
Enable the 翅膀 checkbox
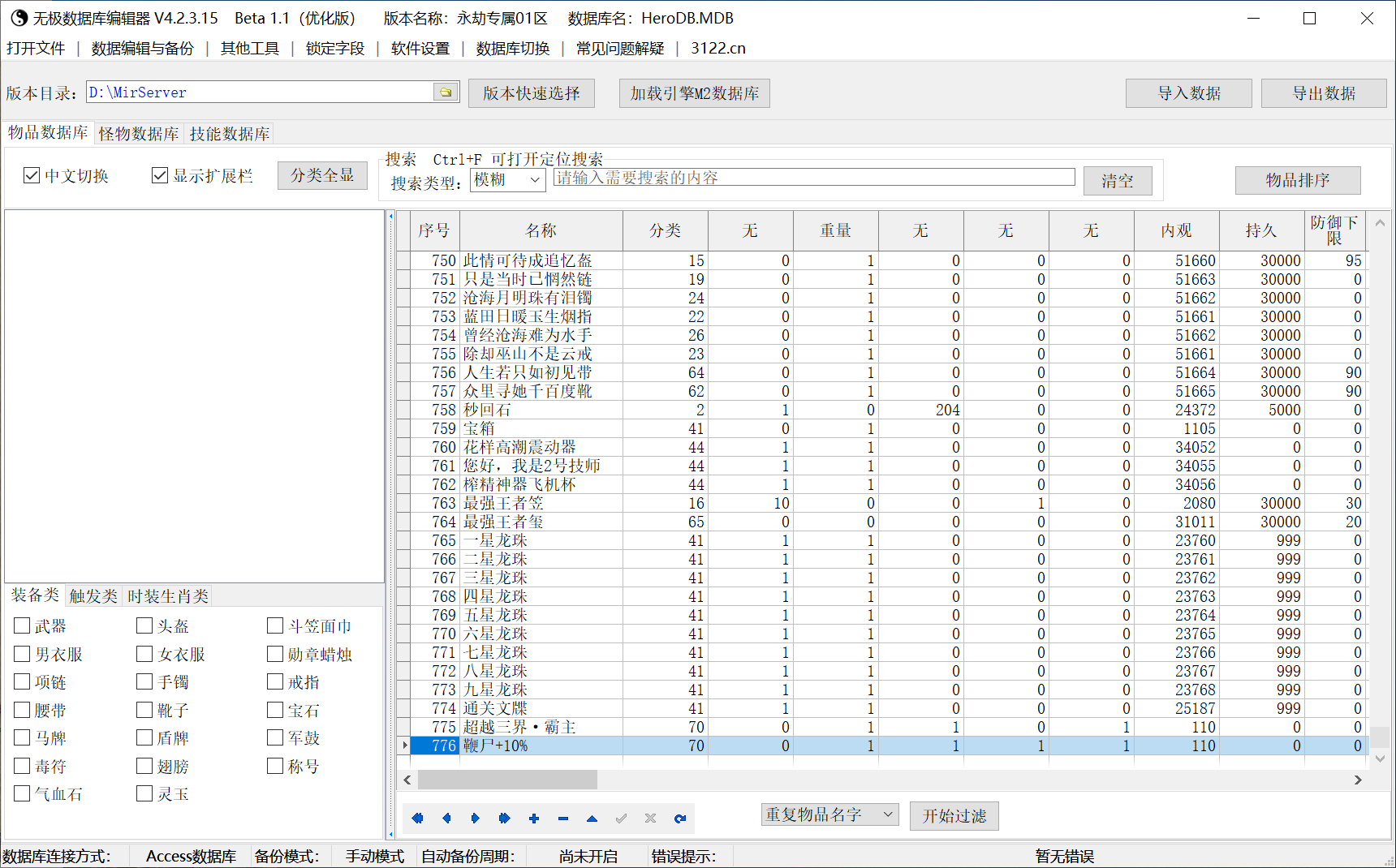[x=144, y=766]
